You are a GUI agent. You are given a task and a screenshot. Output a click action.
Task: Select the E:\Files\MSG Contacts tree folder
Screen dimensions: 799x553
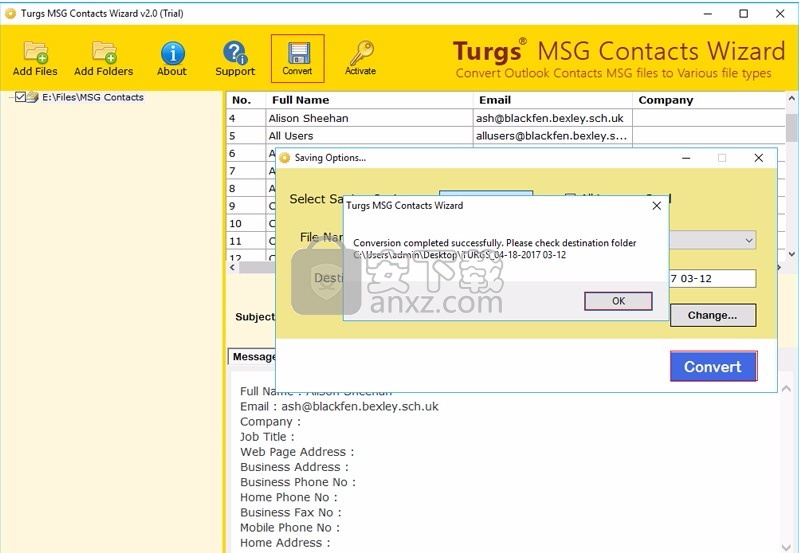[x=93, y=97]
